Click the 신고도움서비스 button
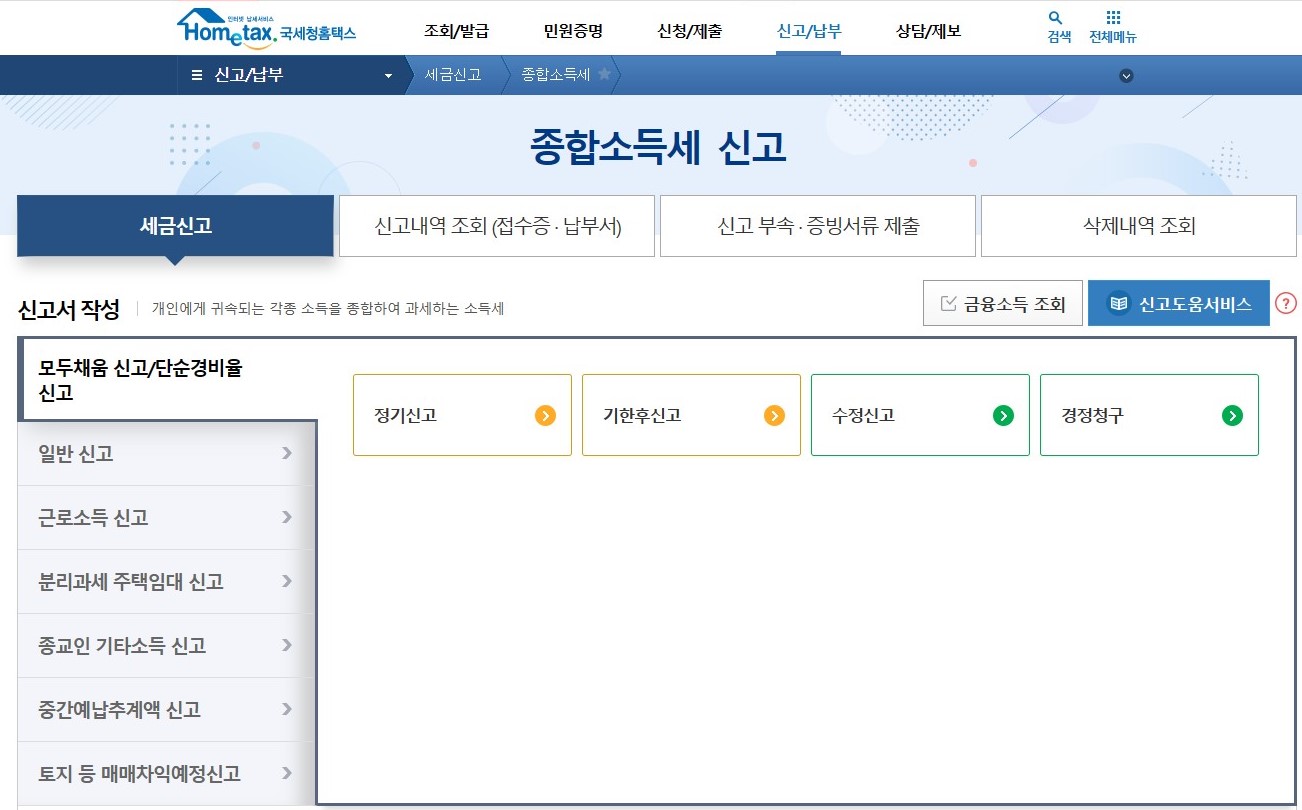1302x810 pixels. click(x=1179, y=303)
